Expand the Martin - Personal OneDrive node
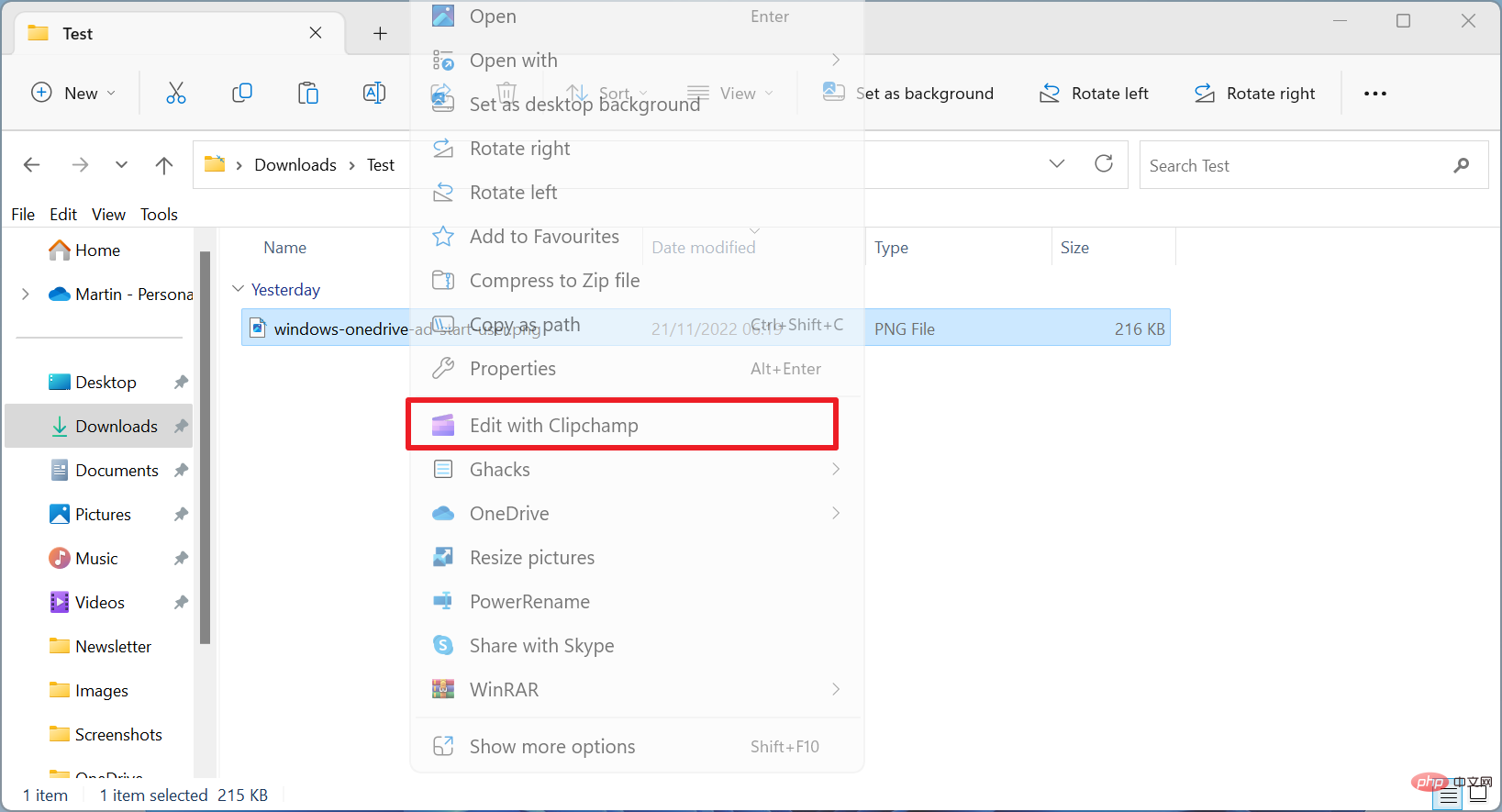 point(26,295)
